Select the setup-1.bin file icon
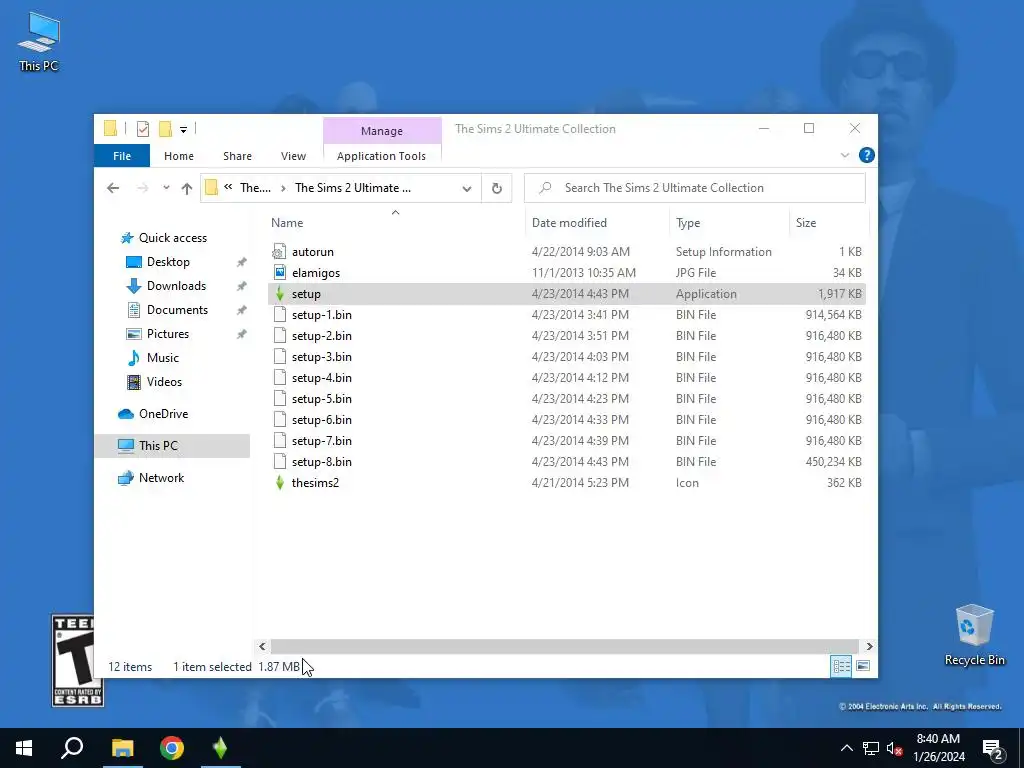1024x768 pixels. [280, 315]
